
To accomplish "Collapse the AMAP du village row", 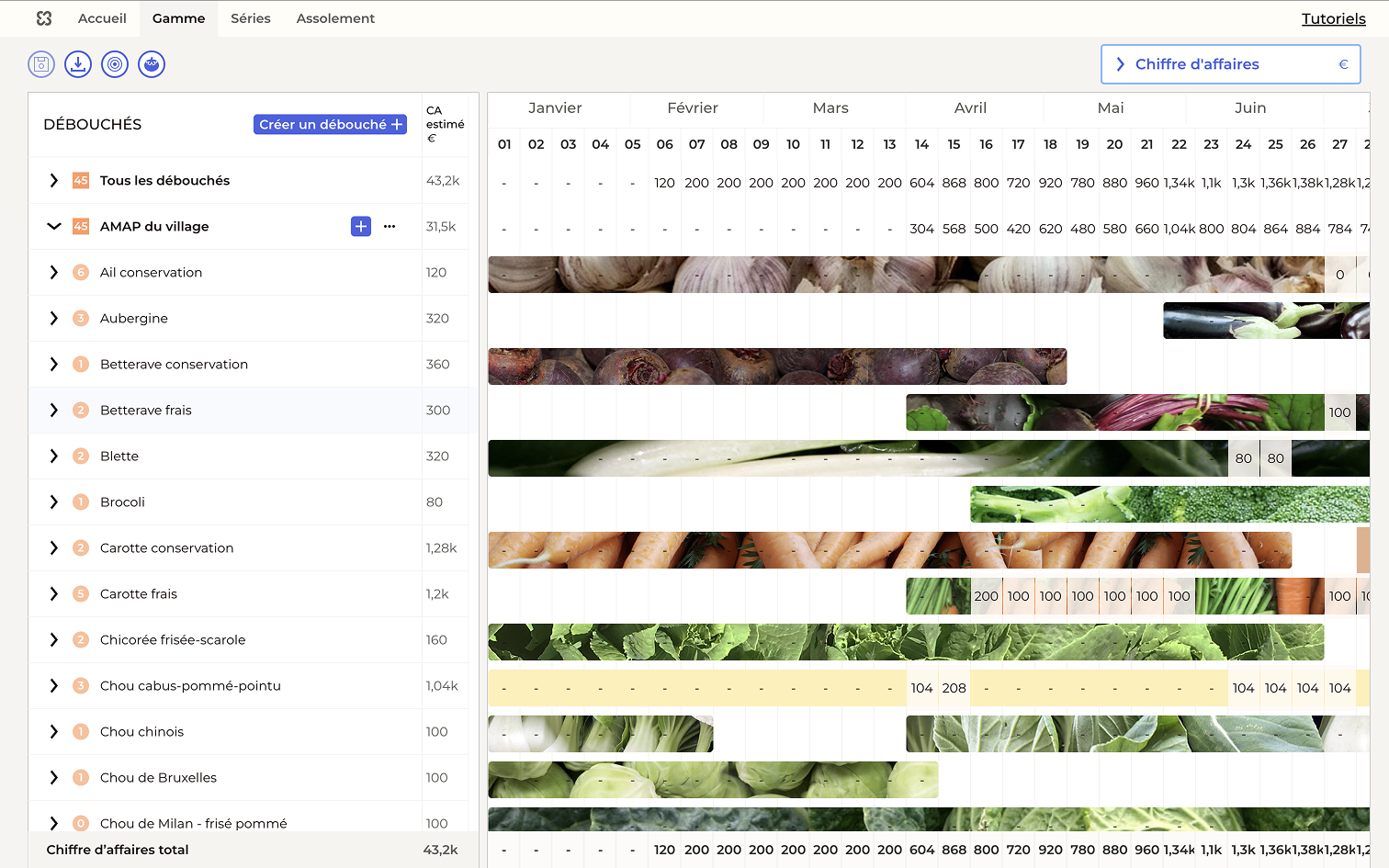I will pyautogui.click(x=53, y=226).
